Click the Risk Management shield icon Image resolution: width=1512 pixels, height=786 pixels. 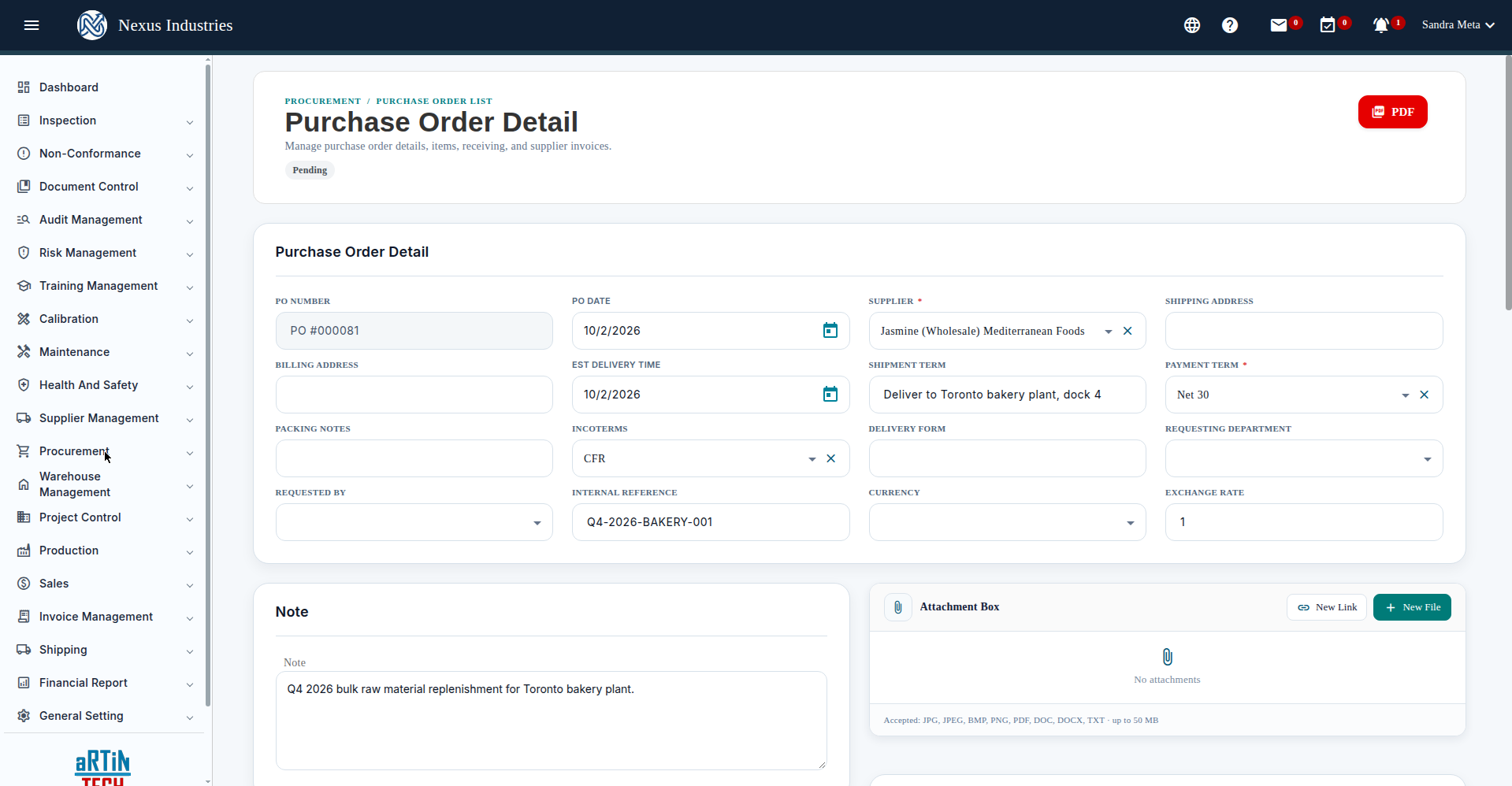[24, 253]
